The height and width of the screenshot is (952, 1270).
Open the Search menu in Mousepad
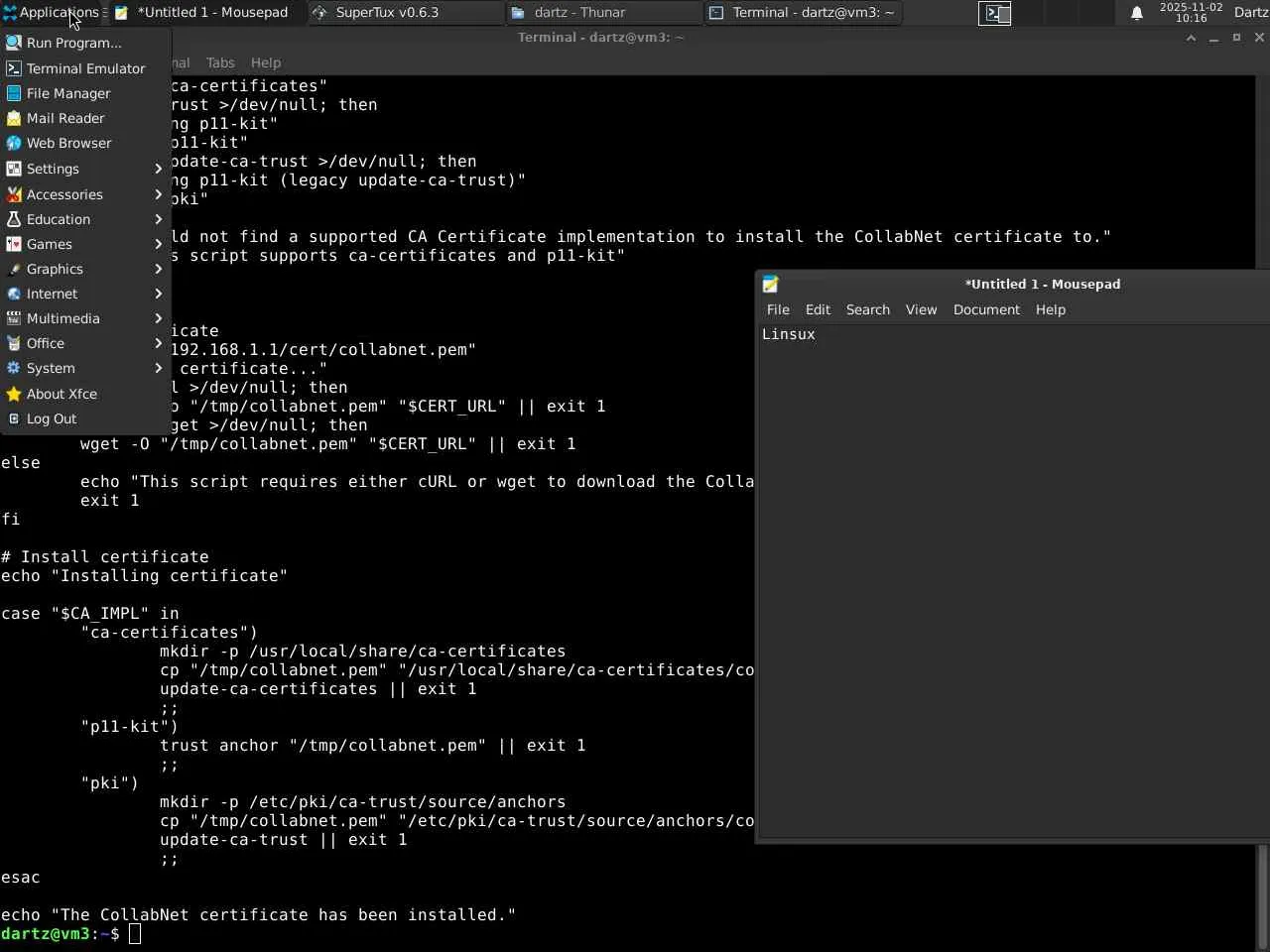click(868, 309)
